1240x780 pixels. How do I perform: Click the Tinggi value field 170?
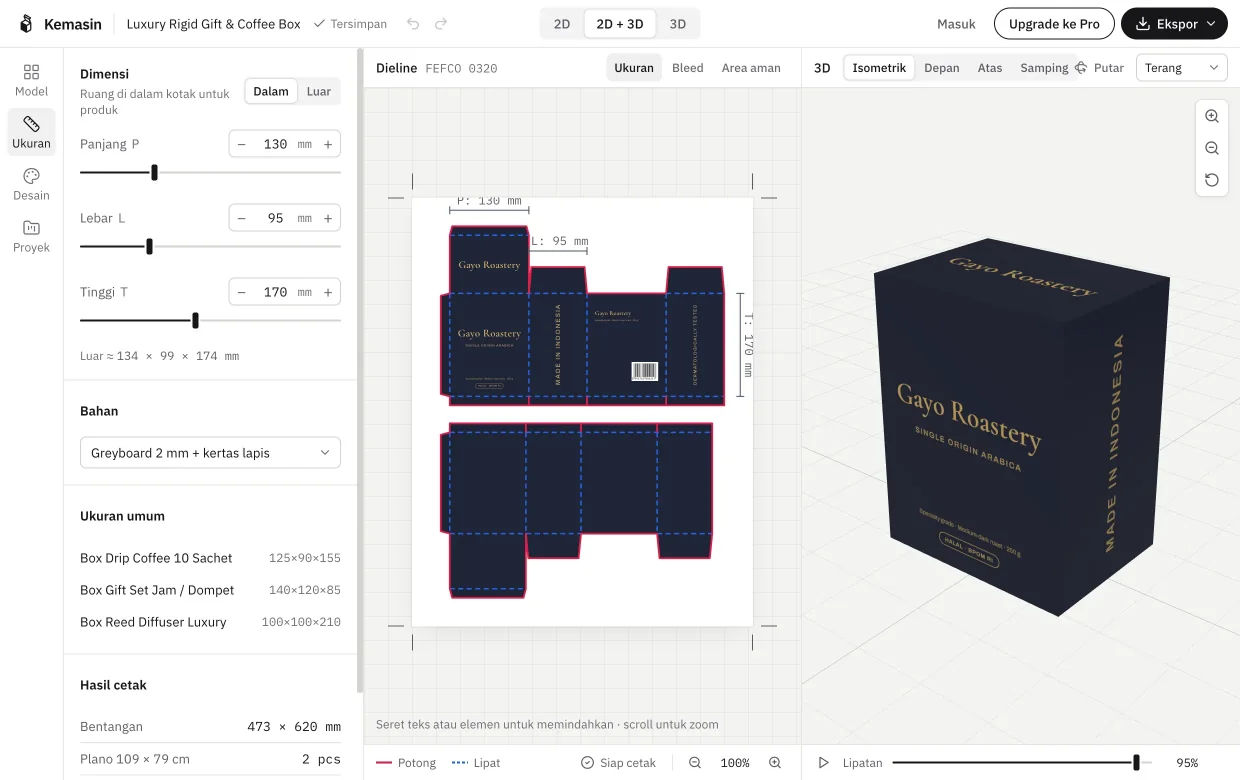(275, 292)
